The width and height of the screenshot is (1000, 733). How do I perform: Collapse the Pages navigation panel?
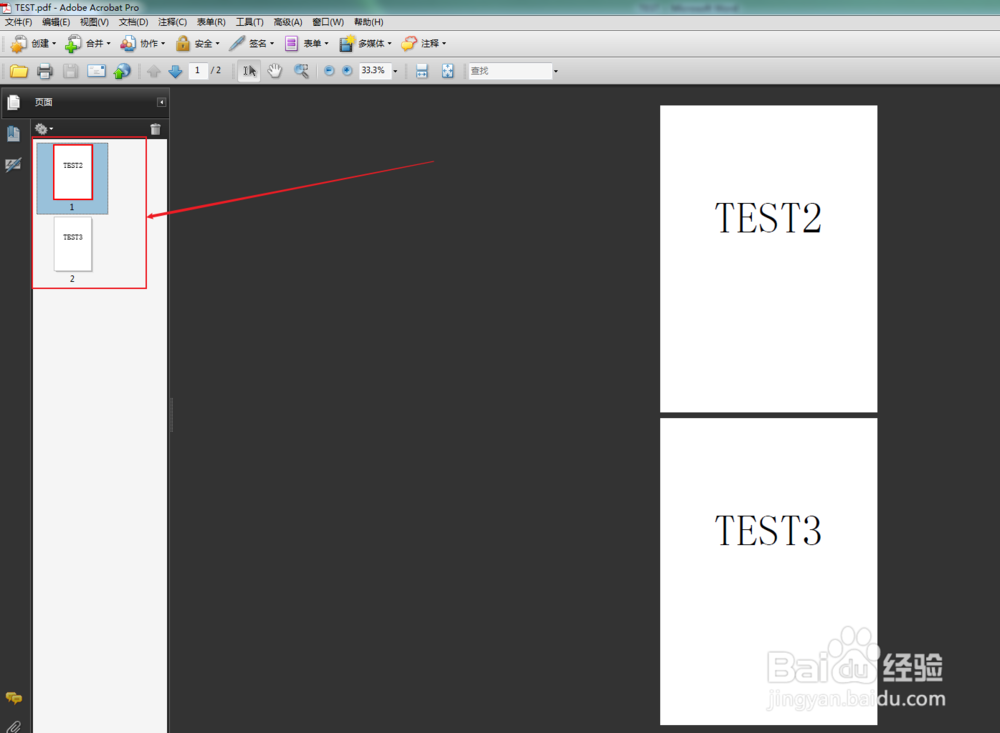161,102
